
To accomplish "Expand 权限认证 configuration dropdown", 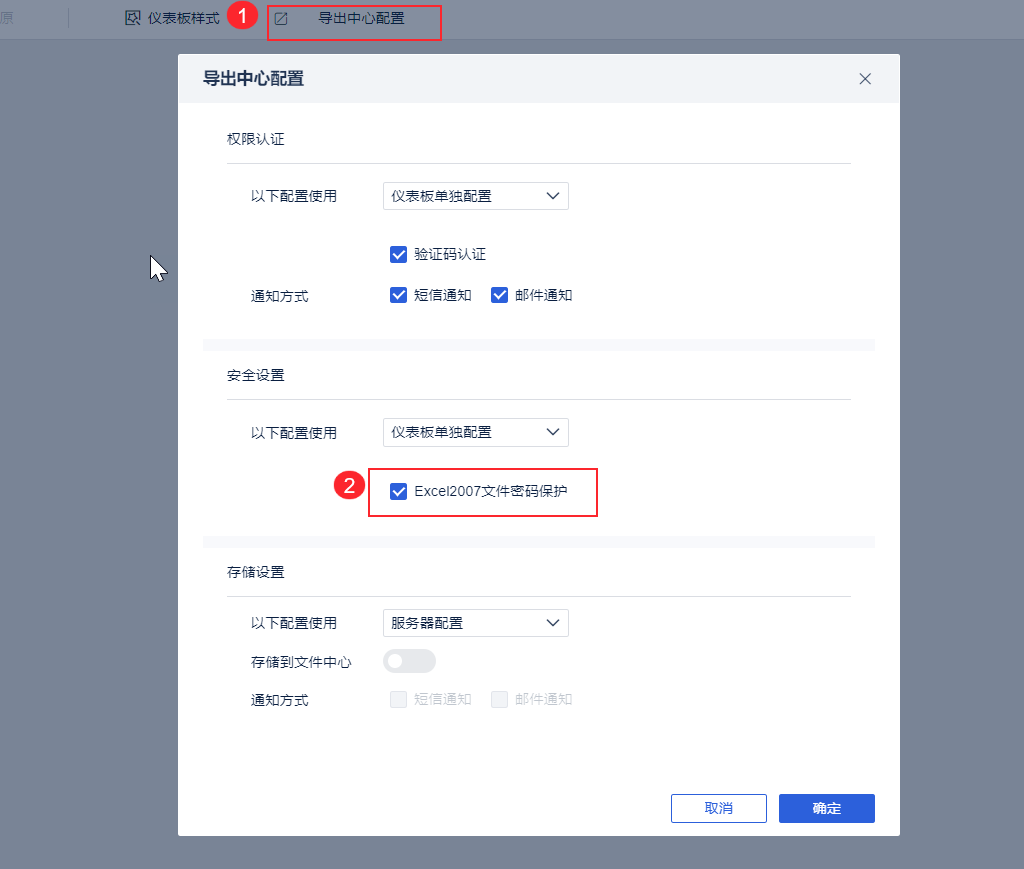I will pos(475,196).
